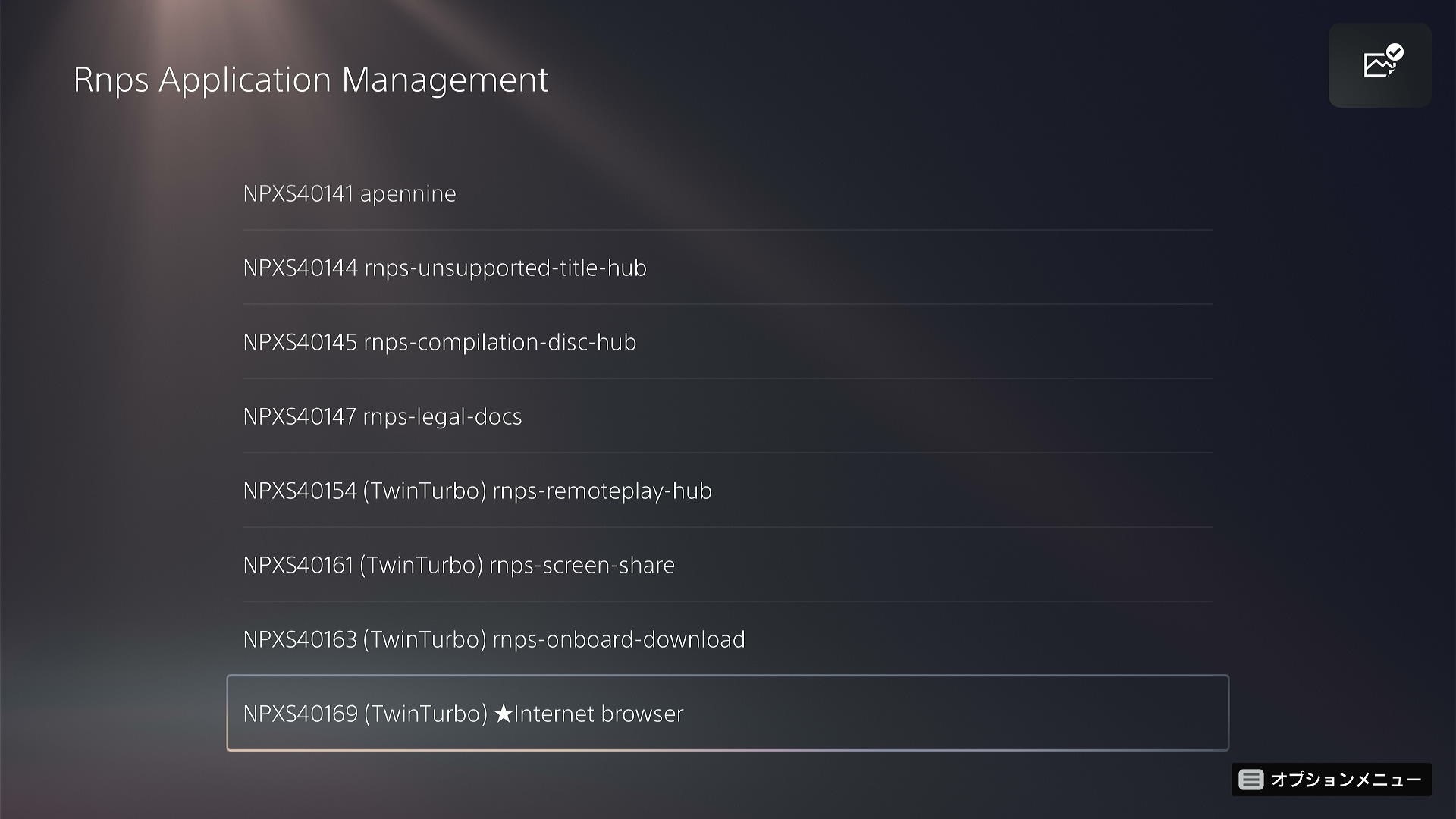The image size is (1456, 819).
Task: Click the NPXS40144 title ID text
Action: tap(300, 268)
